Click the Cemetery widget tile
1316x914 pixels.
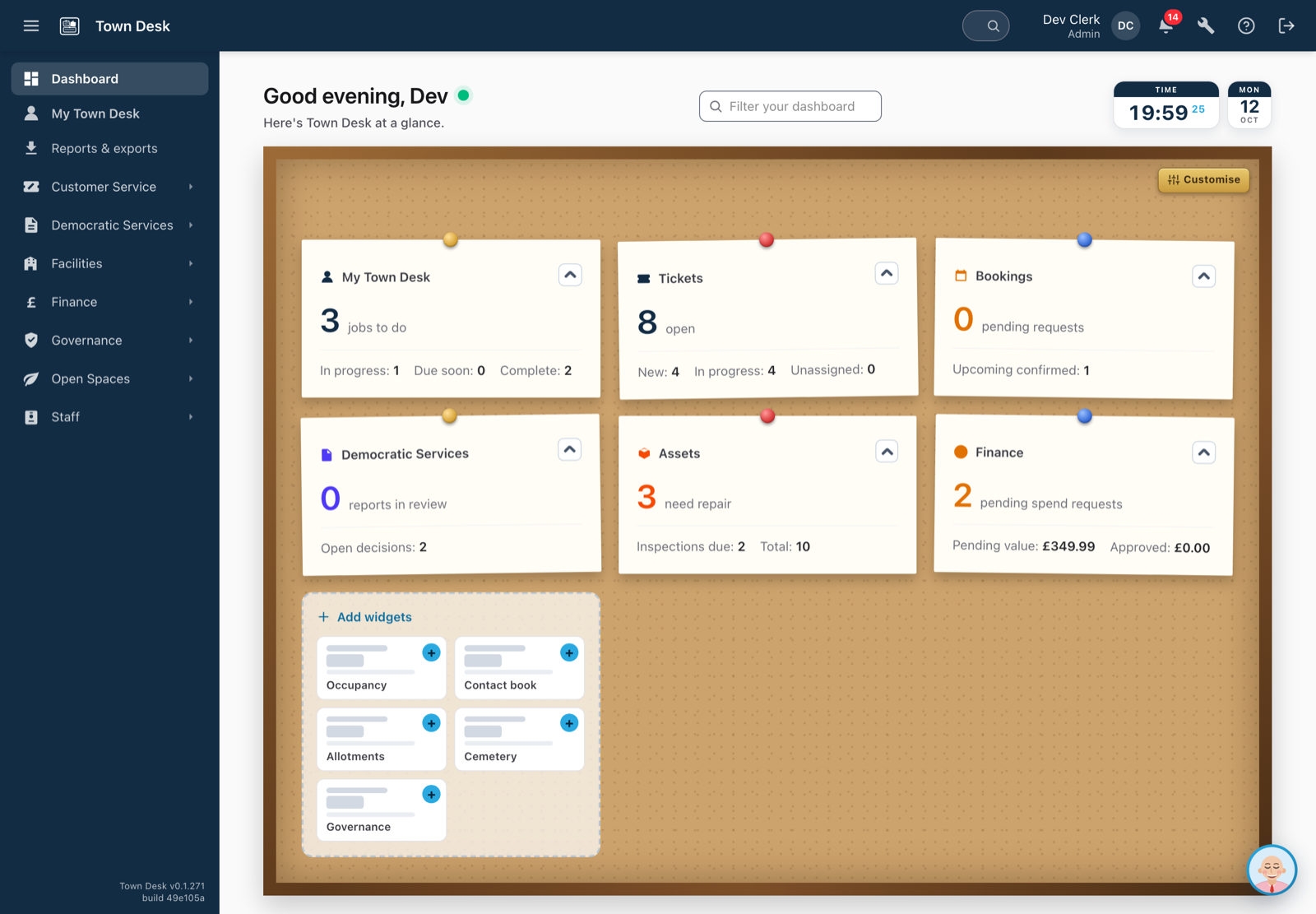pos(519,739)
